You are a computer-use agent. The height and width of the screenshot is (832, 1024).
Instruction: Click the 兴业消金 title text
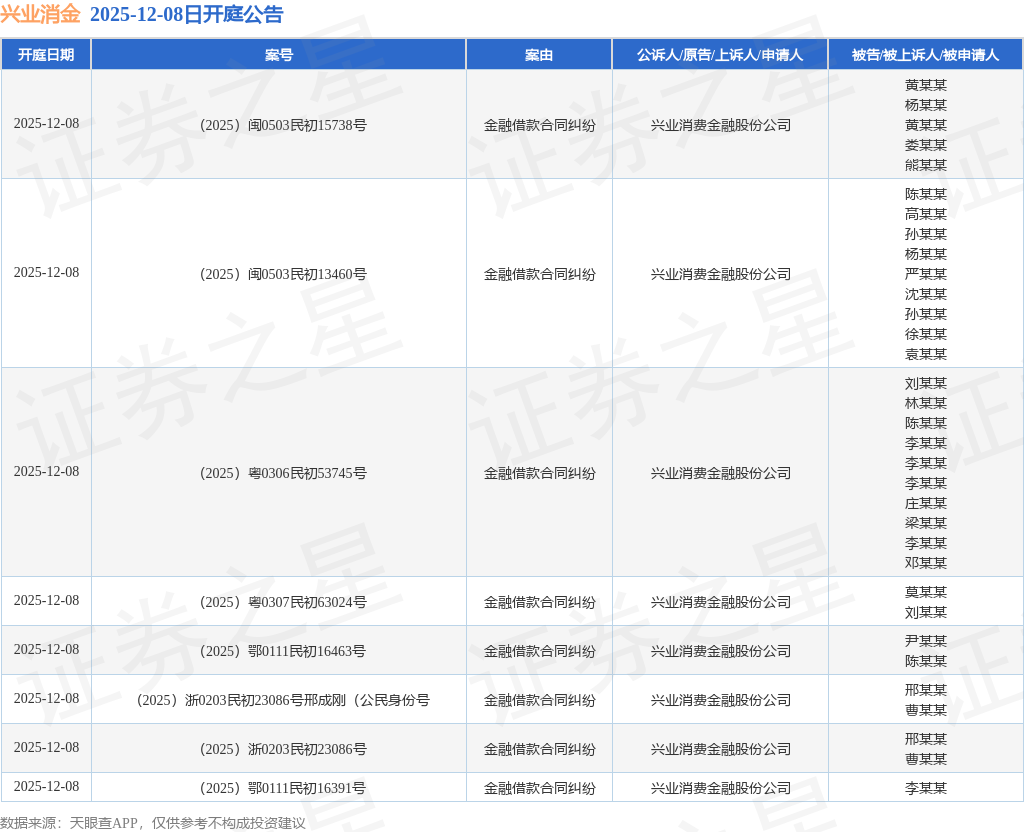(40, 14)
